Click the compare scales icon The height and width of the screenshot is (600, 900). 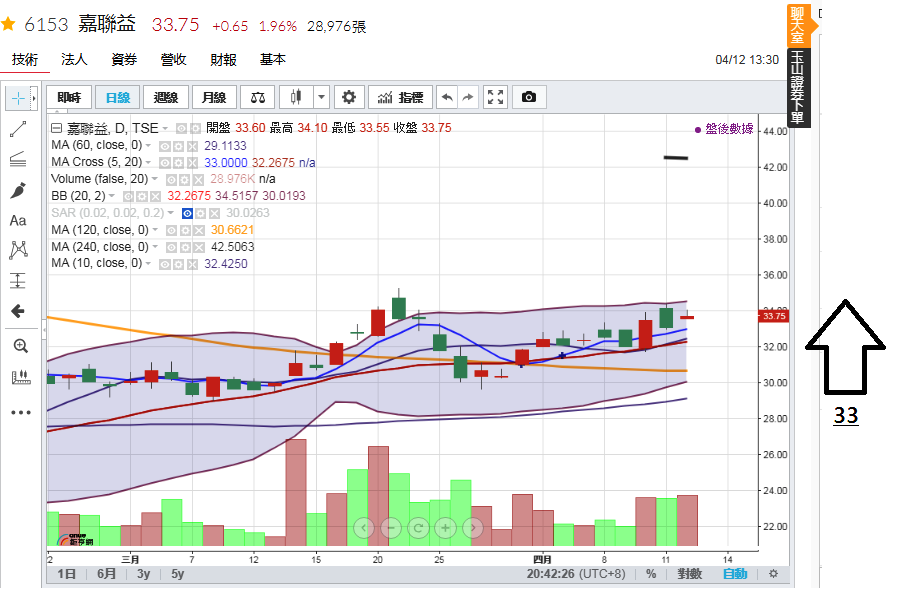click(258, 97)
